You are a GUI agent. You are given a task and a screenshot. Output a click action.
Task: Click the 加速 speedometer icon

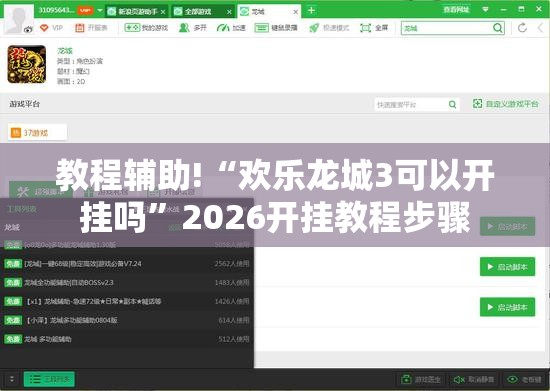[x=223, y=28]
